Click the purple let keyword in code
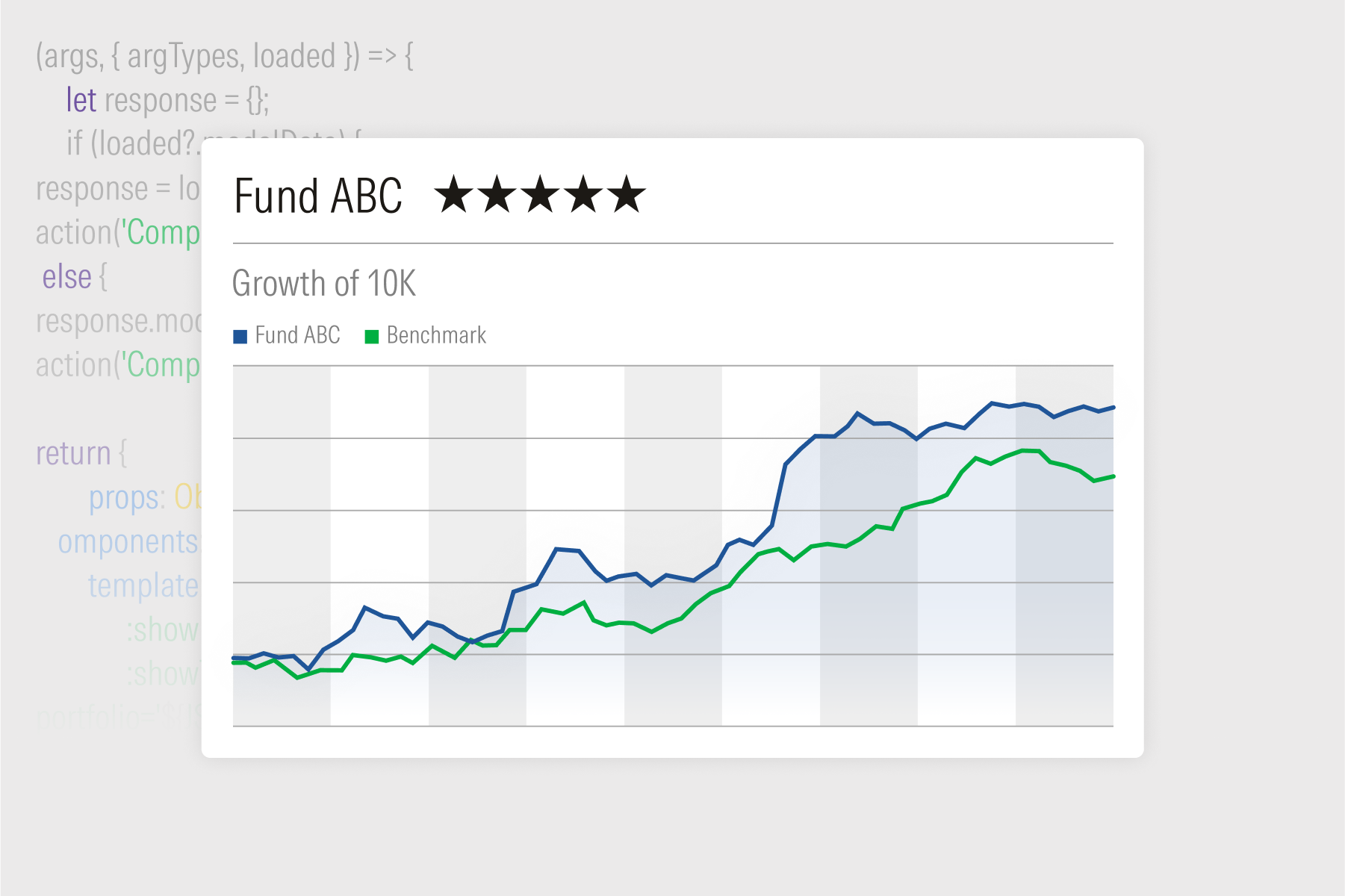The image size is (1345, 896). (81, 100)
